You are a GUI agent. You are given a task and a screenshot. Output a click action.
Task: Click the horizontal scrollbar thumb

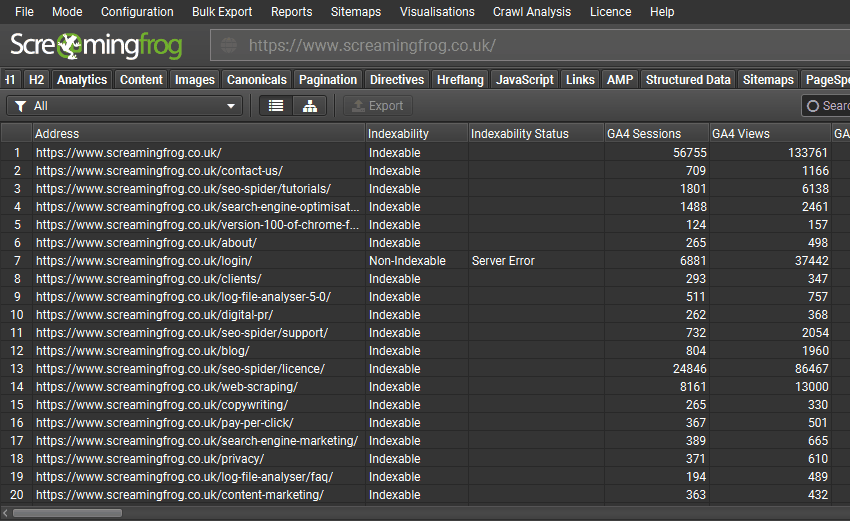pos(67,513)
